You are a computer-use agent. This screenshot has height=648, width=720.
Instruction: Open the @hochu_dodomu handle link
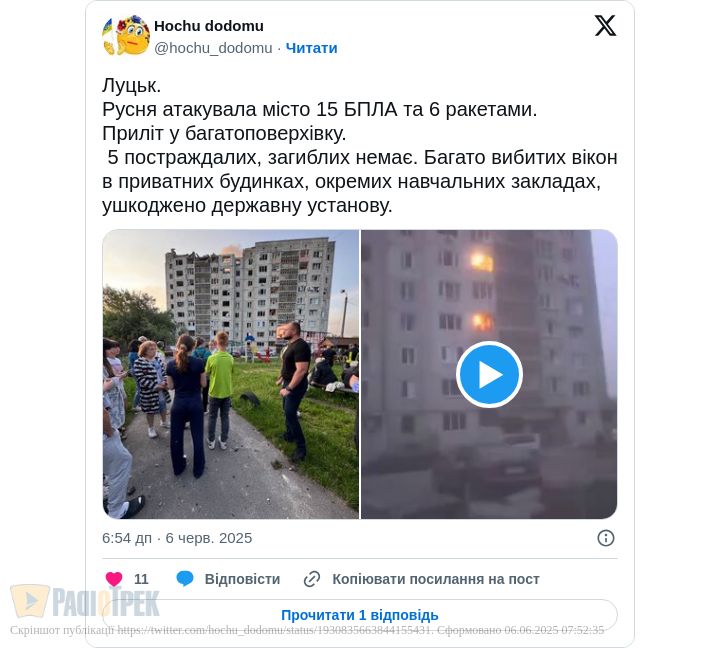[213, 48]
